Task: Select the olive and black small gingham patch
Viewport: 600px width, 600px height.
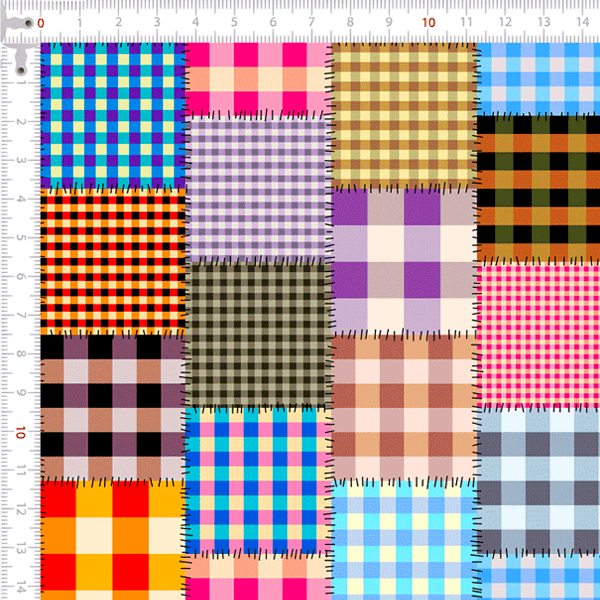Action: click(258, 335)
